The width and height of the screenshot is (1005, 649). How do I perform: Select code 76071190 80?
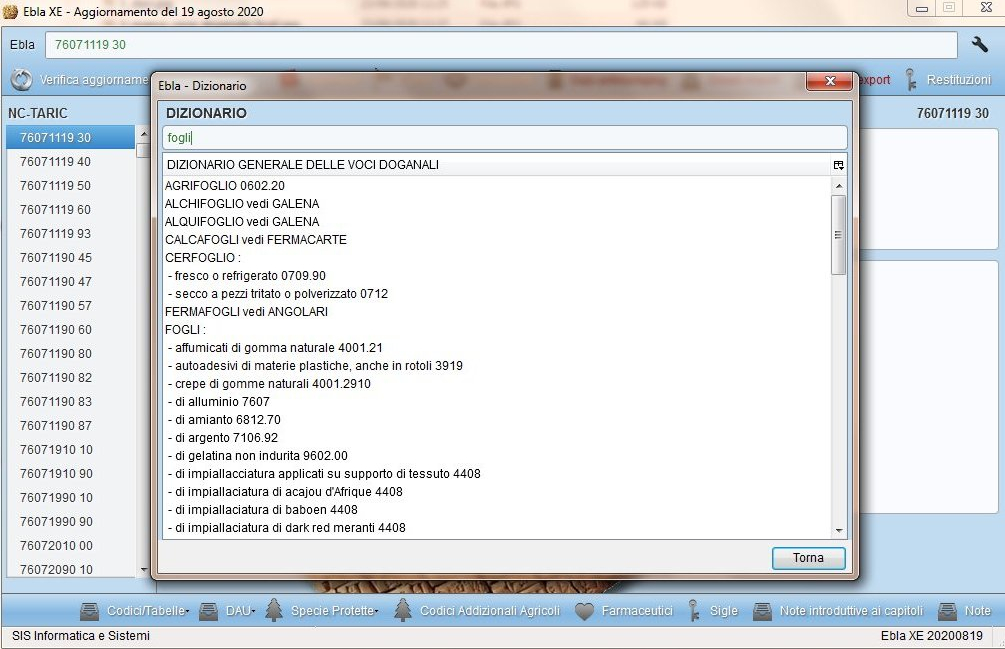[x=71, y=354]
